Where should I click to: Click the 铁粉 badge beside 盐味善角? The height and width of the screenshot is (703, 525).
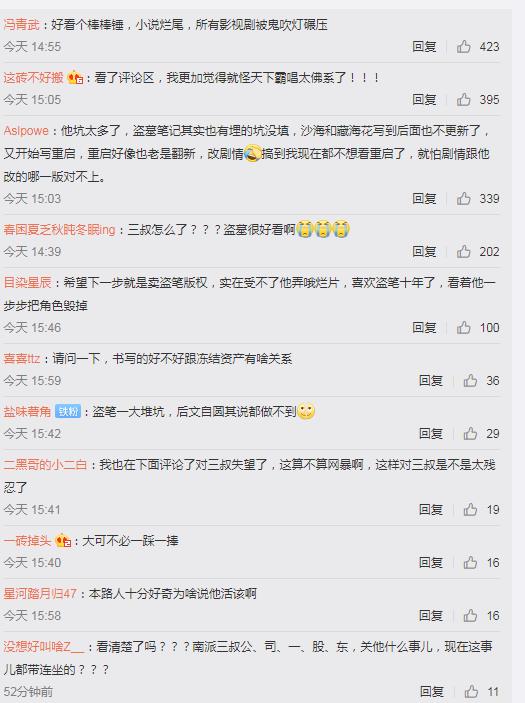(x=68, y=411)
